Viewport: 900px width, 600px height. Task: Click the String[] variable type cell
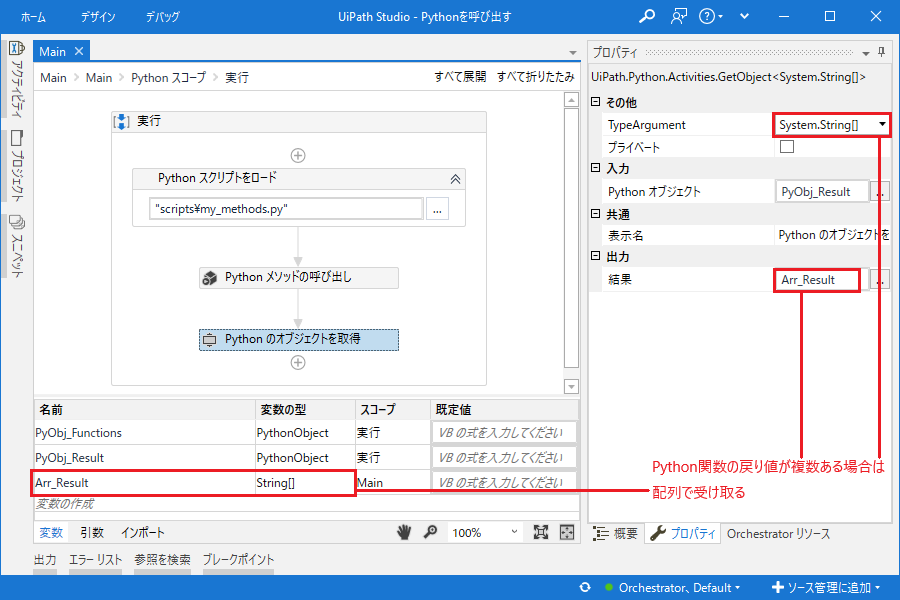tap(305, 483)
